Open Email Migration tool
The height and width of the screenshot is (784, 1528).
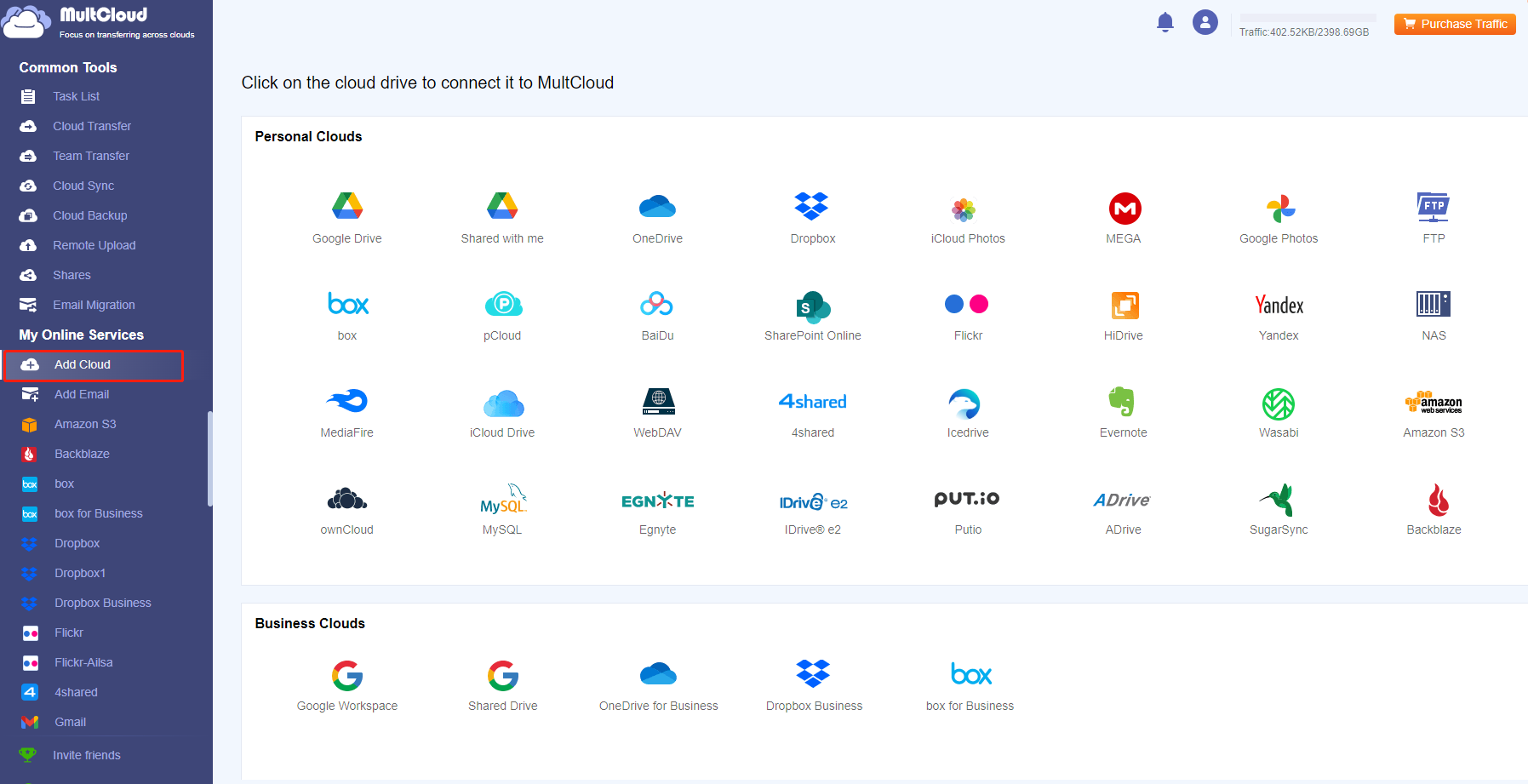(x=94, y=305)
